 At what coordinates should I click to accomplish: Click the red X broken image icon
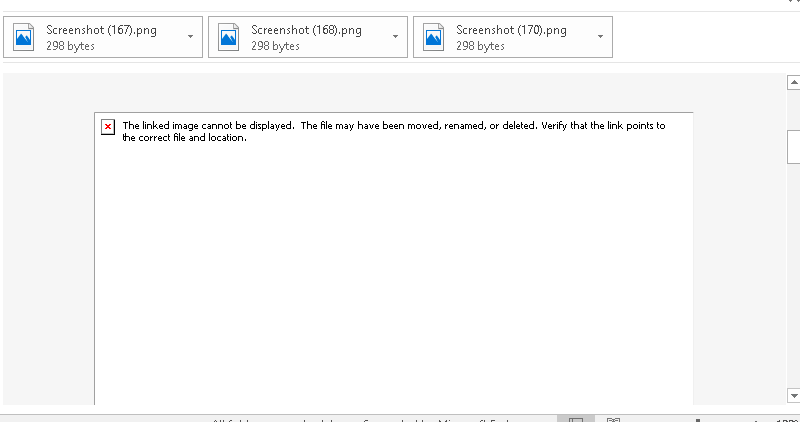coord(108,127)
